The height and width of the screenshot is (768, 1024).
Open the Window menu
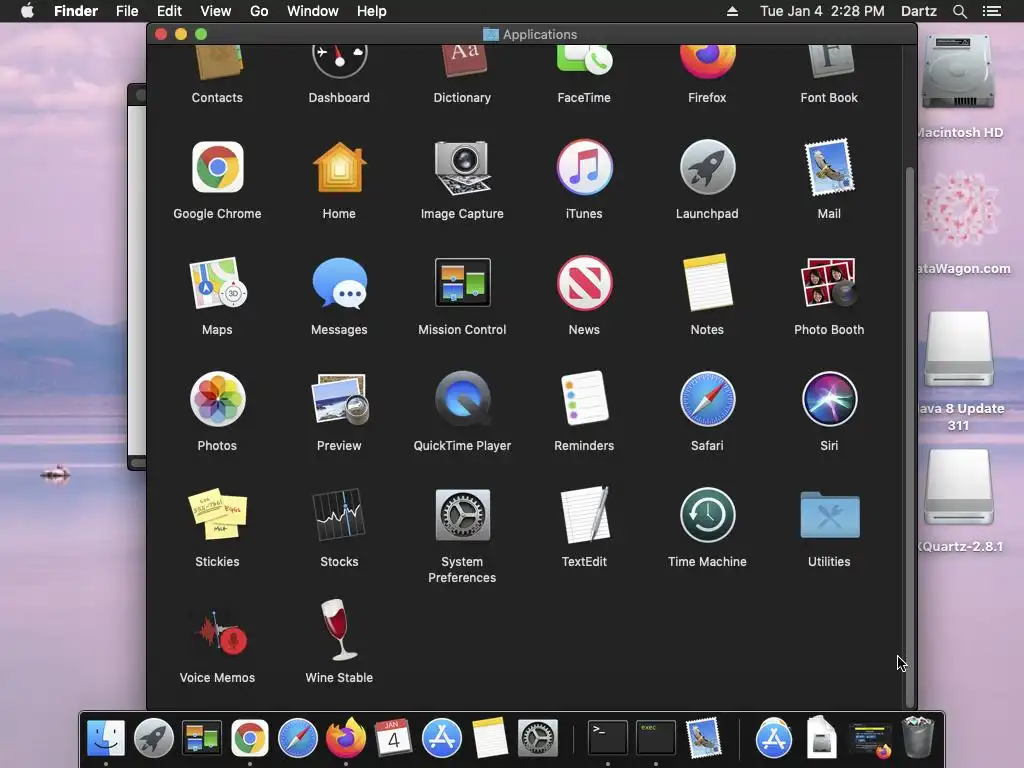313,11
